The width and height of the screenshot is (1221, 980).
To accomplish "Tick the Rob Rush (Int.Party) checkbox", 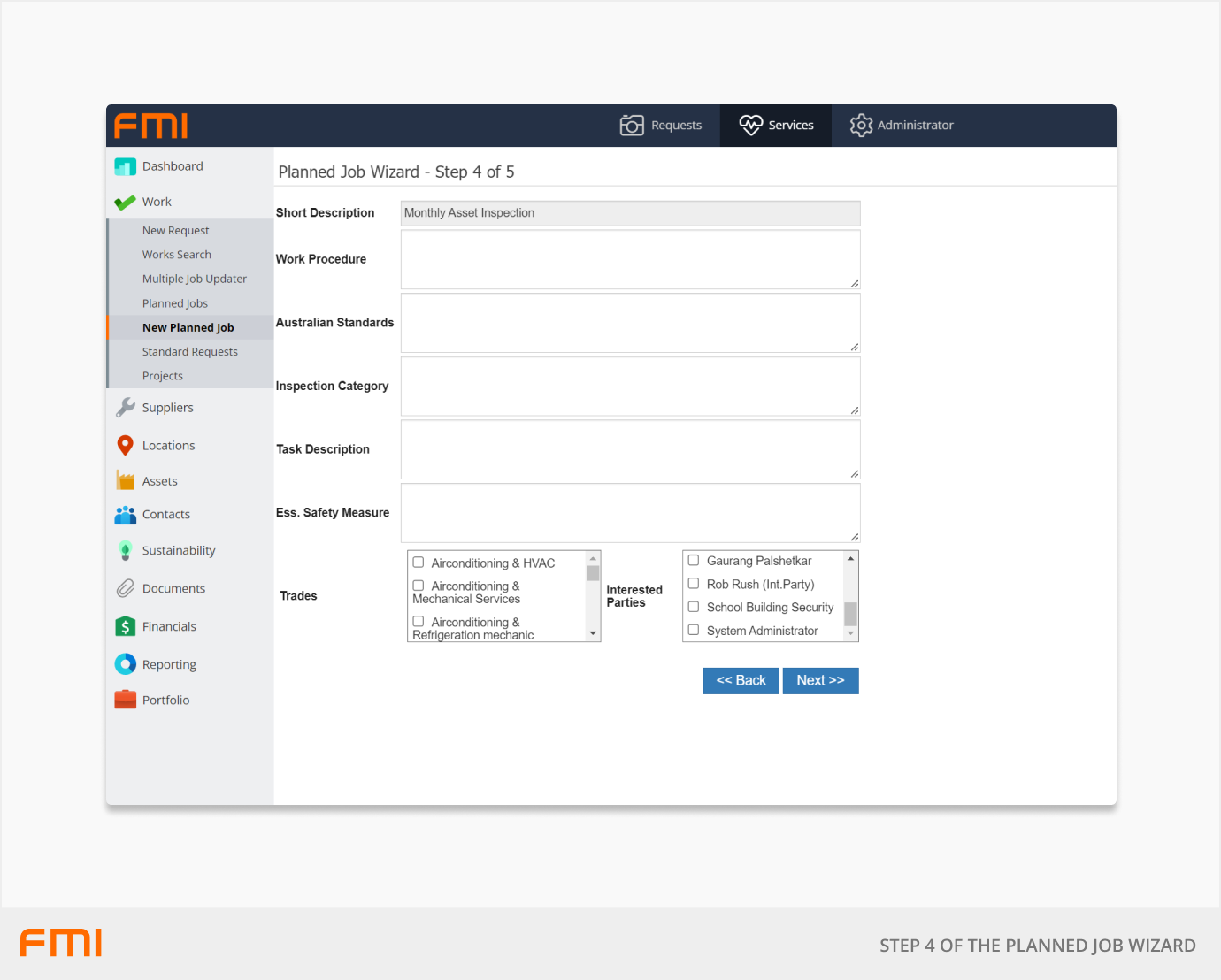I will pos(694,584).
